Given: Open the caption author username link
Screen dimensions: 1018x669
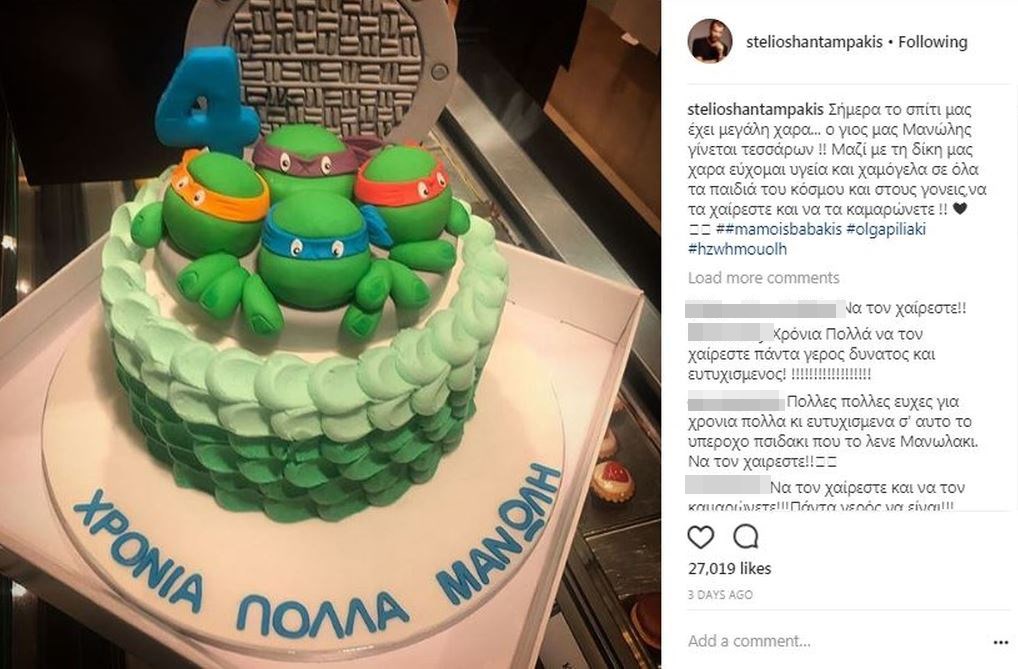Looking at the screenshot, I should point(756,108).
